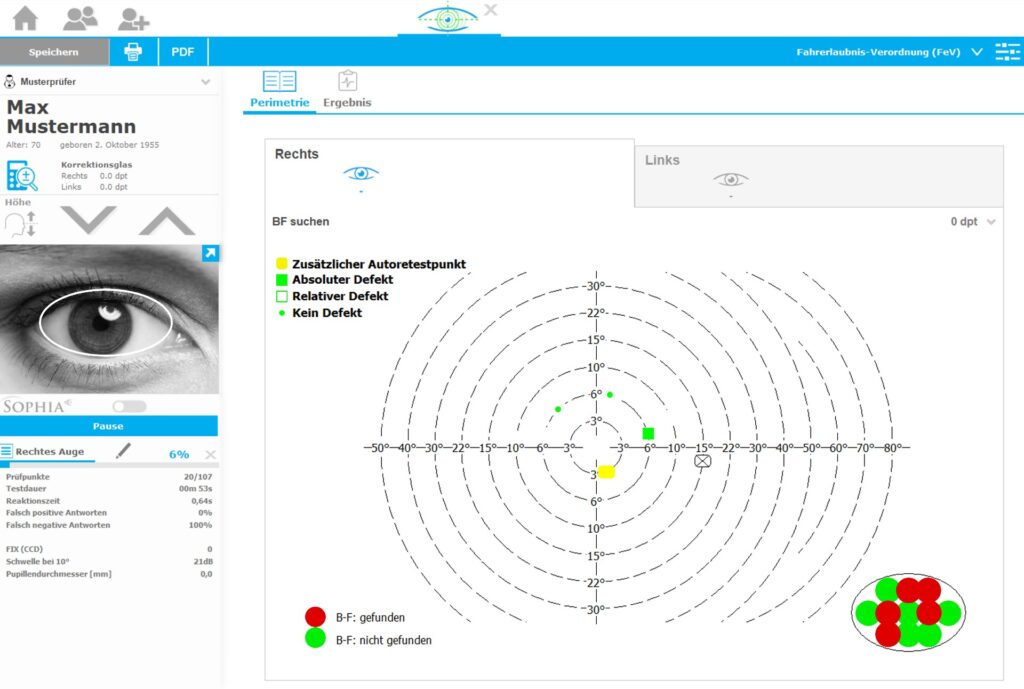Viewport: 1024px width, 689px height.
Task: Pause the examination
Action: [x=108, y=426]
